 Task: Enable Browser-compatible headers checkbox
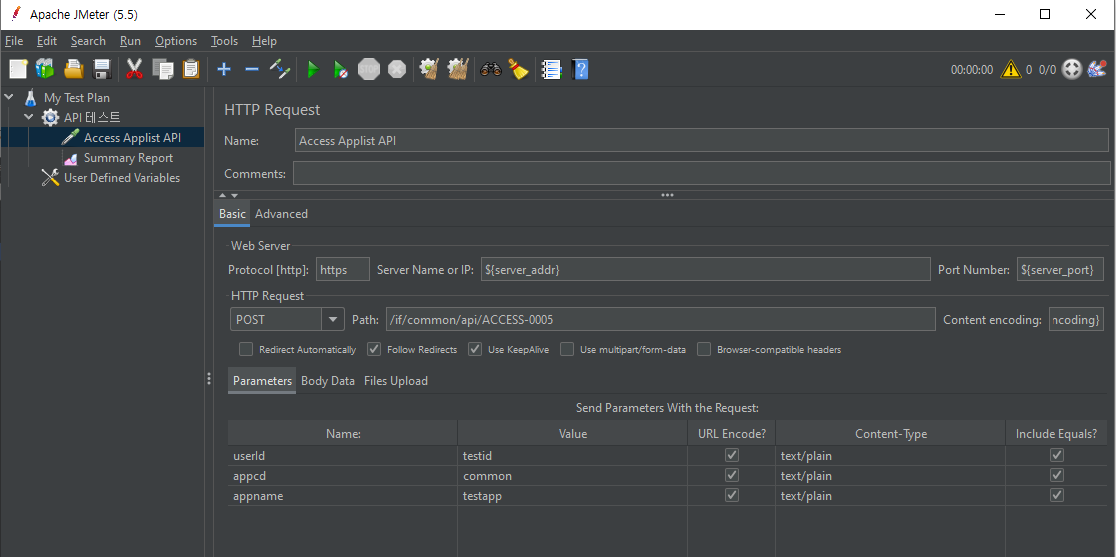(x=704, y=349)
